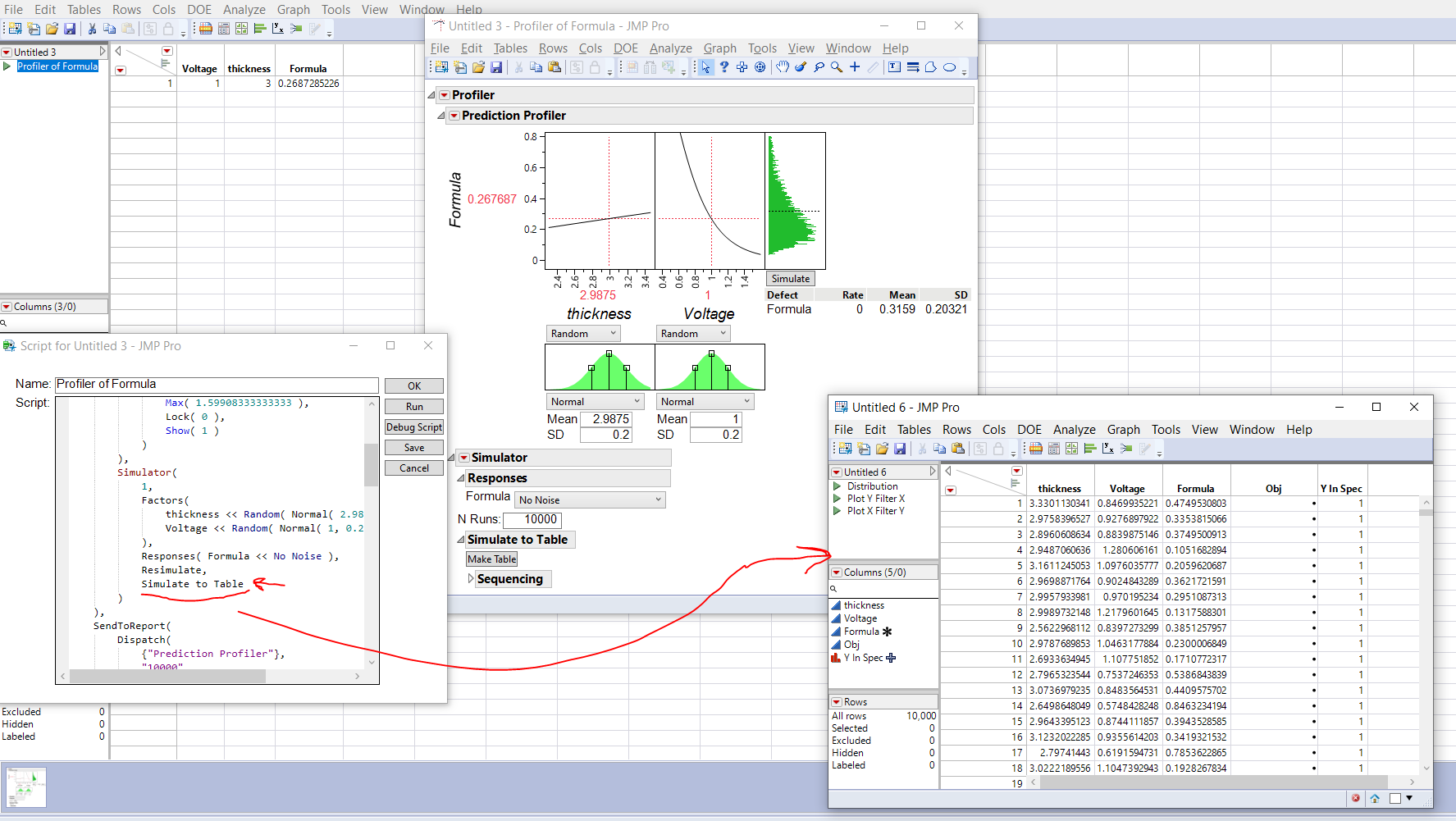1456x821 pixels.
Task: Expand the Sequencing section
Action: click(x=471, y=578)
